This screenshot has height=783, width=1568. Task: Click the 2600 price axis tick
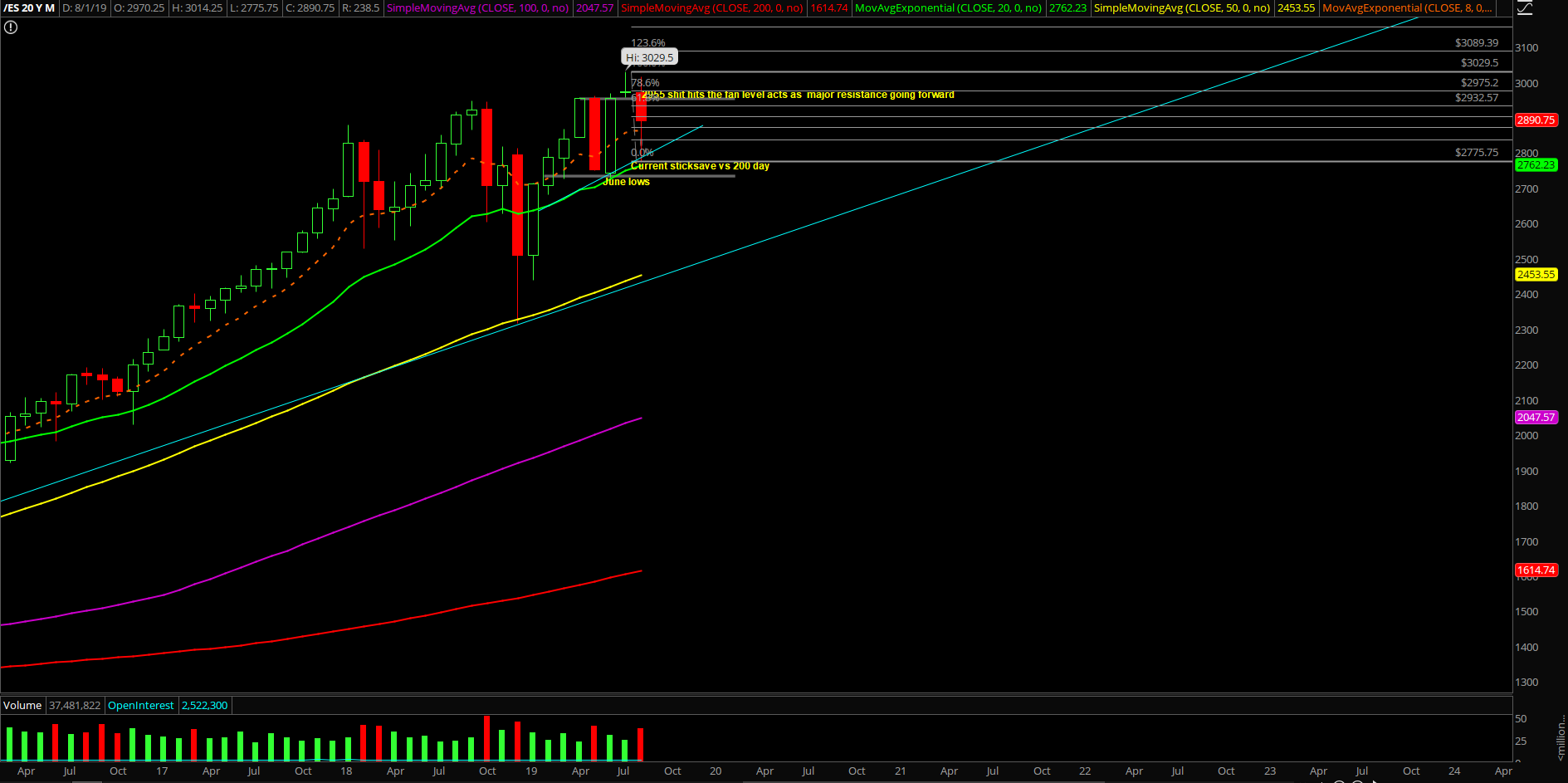click(x=1526, y=223)
